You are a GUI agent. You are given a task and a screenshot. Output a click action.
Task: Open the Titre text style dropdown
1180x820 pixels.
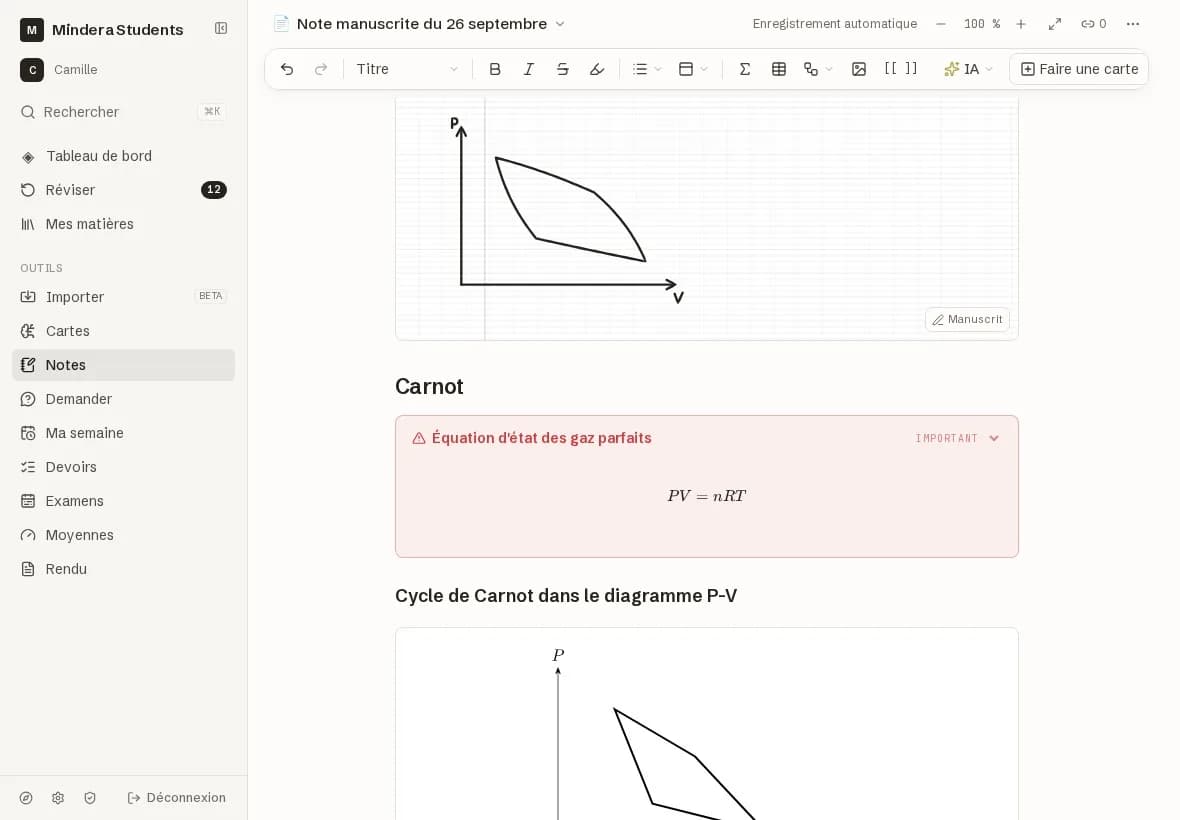pyautogui.click(x=407, y=69)
